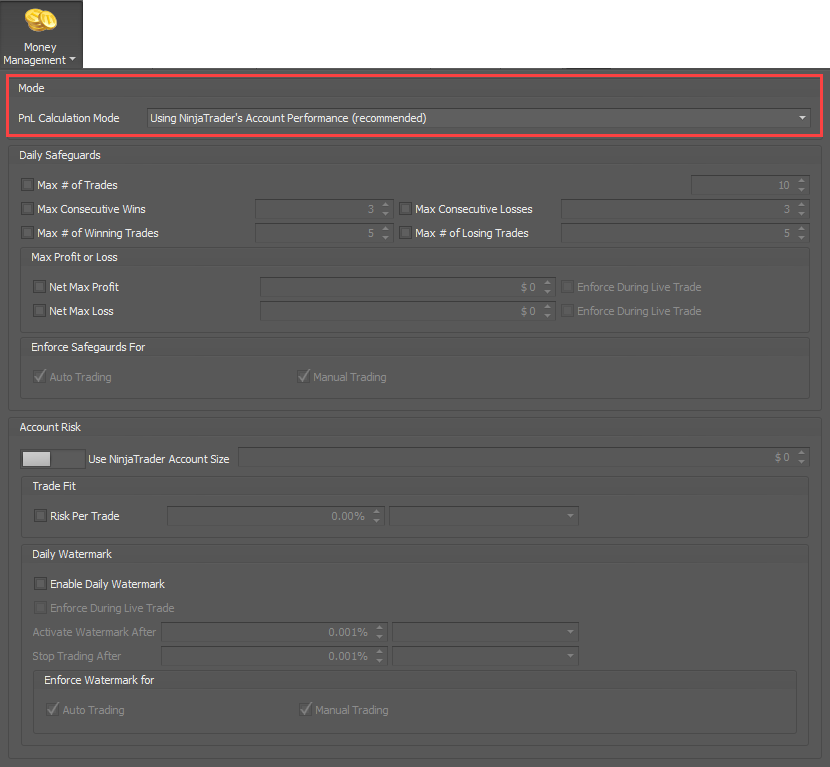
Task: Click the Max Profit or Loss group label
Action: [x=74, y=257]
